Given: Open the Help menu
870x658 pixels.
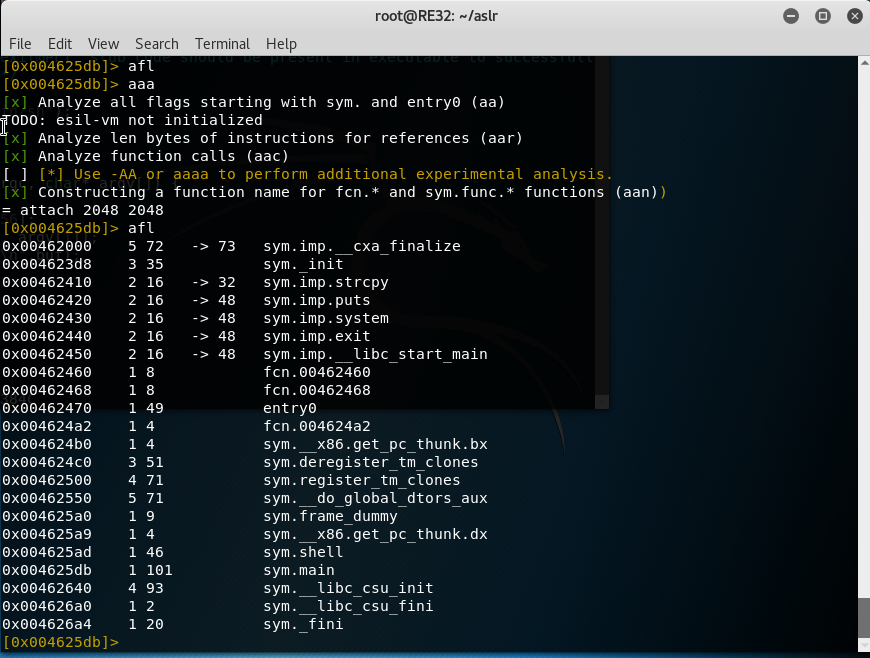Looking at the screenshot, I should 281,44.
